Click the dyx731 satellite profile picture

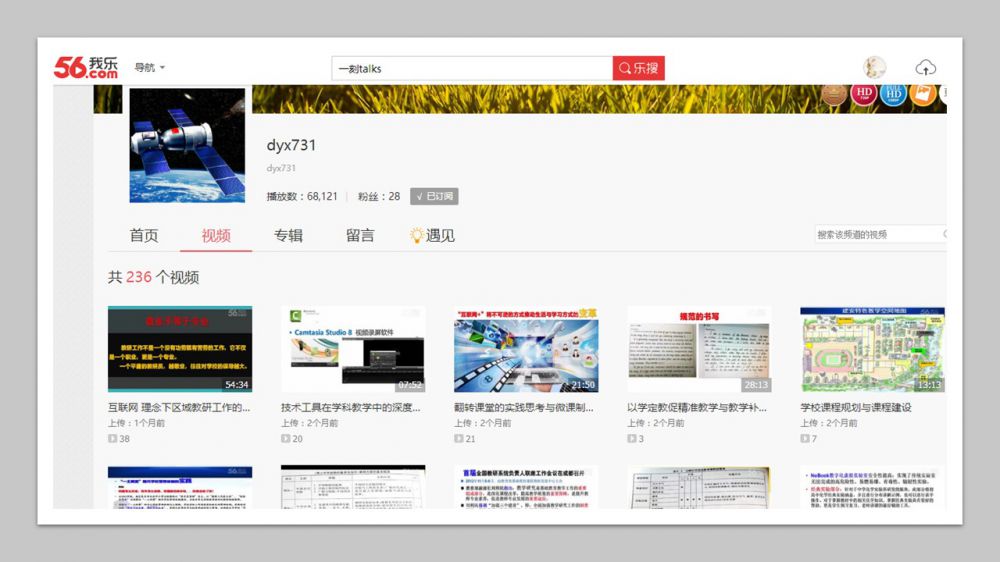187,146
